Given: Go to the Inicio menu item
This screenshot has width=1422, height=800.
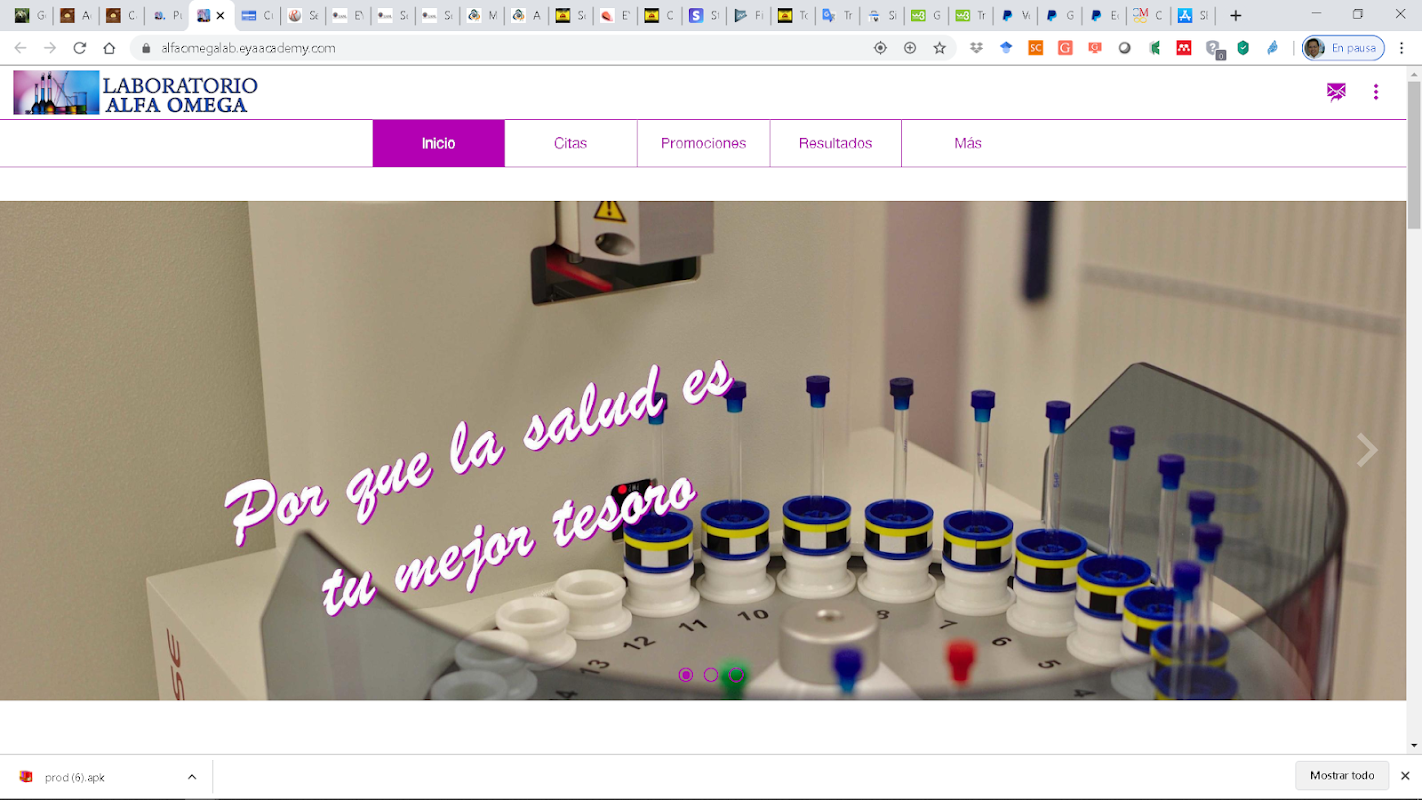Looking at the screenshot, I should [x=438, y=143].
